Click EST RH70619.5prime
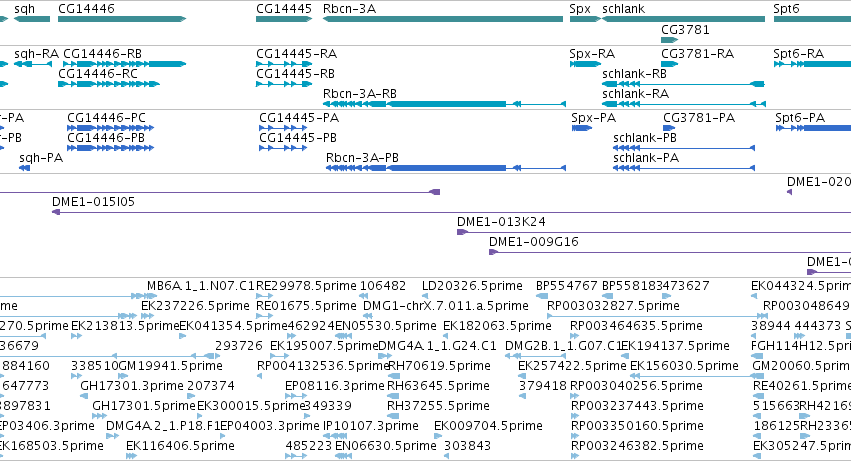This screenshot has width=851, height=461. 439,366
